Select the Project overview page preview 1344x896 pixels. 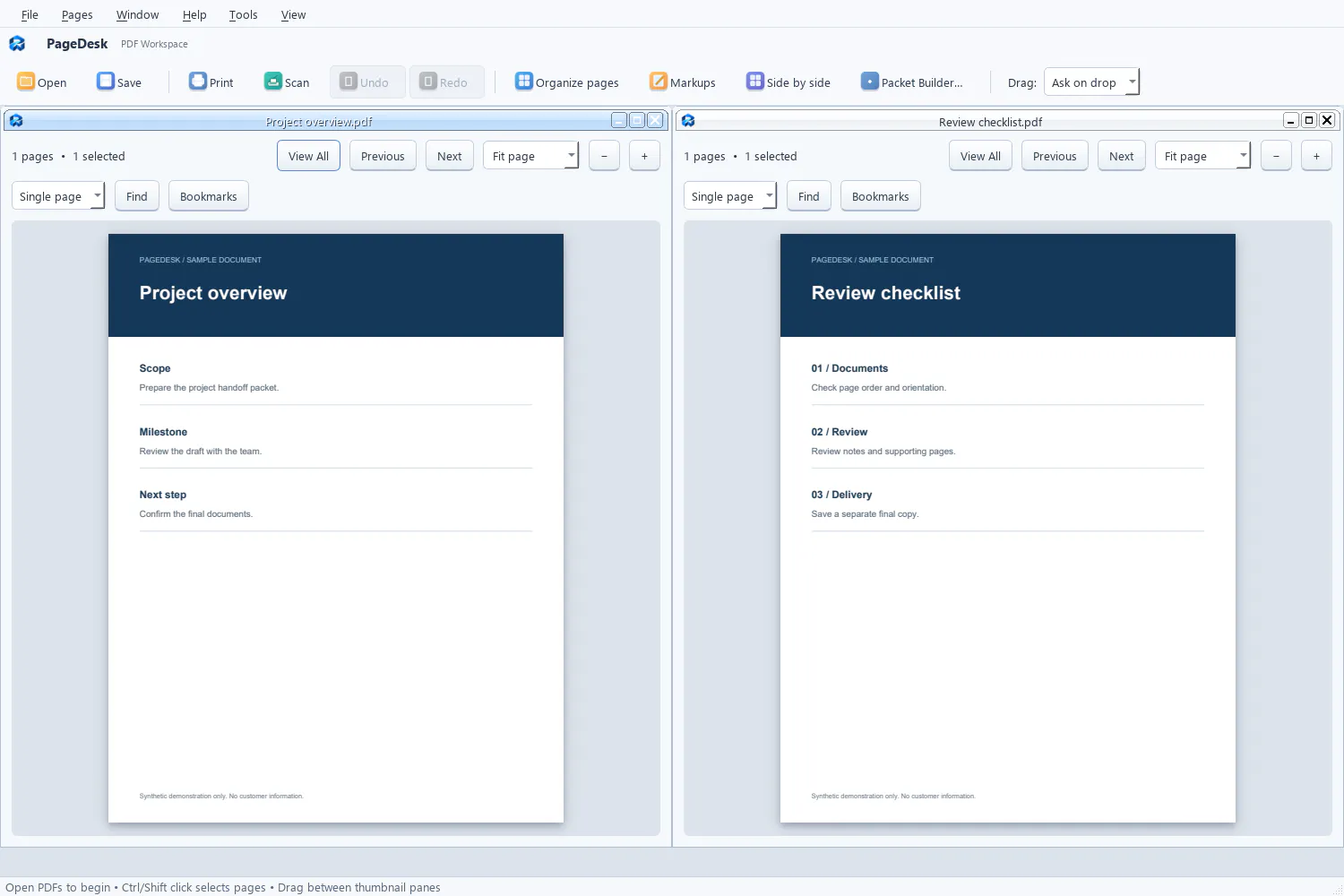click(x=336, y=528)
